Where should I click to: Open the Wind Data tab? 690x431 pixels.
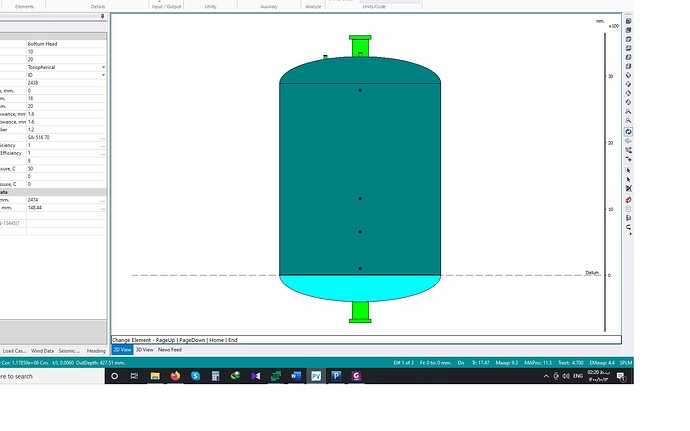pos(42,351)
